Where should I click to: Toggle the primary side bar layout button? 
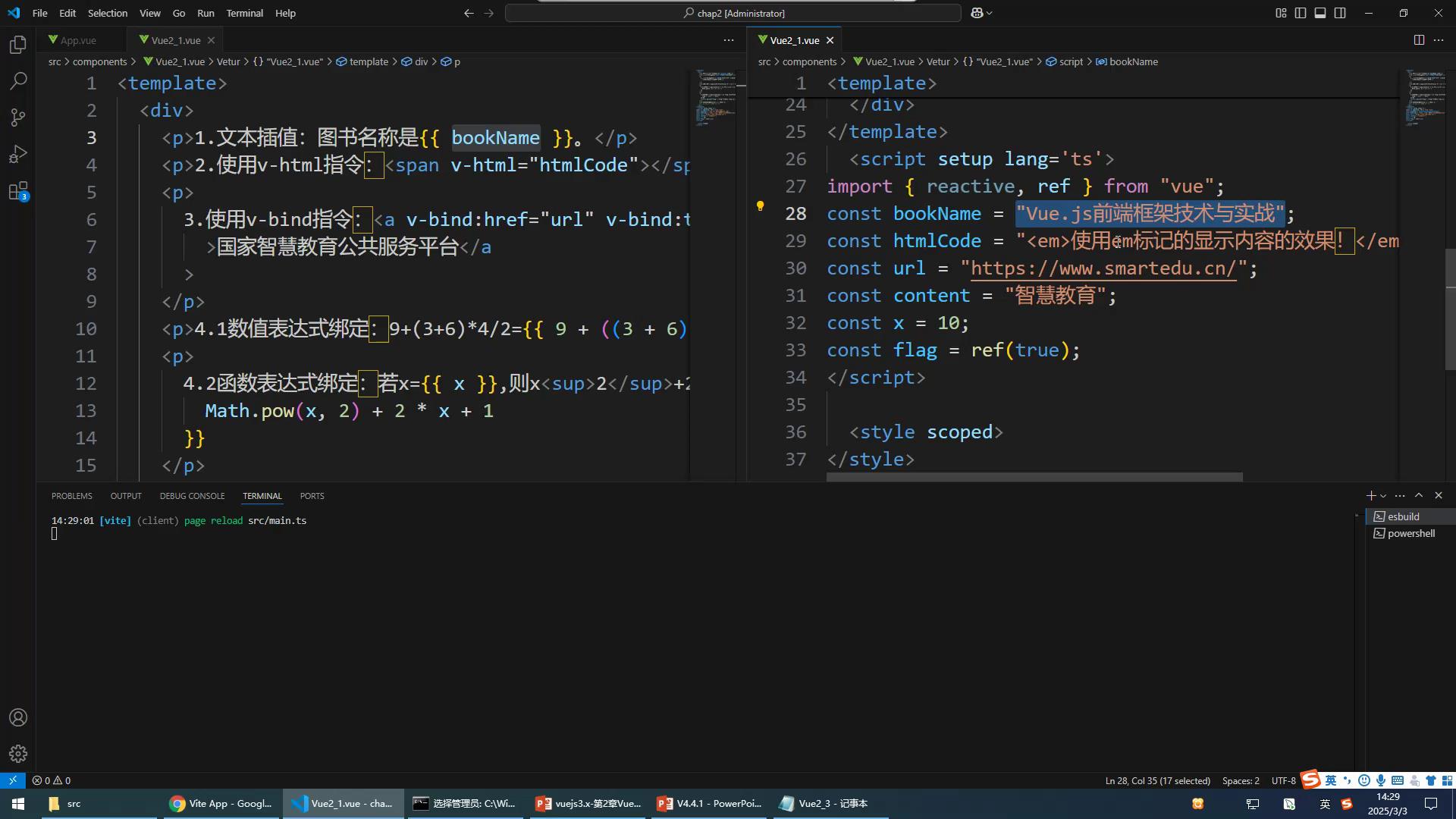(1301, 13)
